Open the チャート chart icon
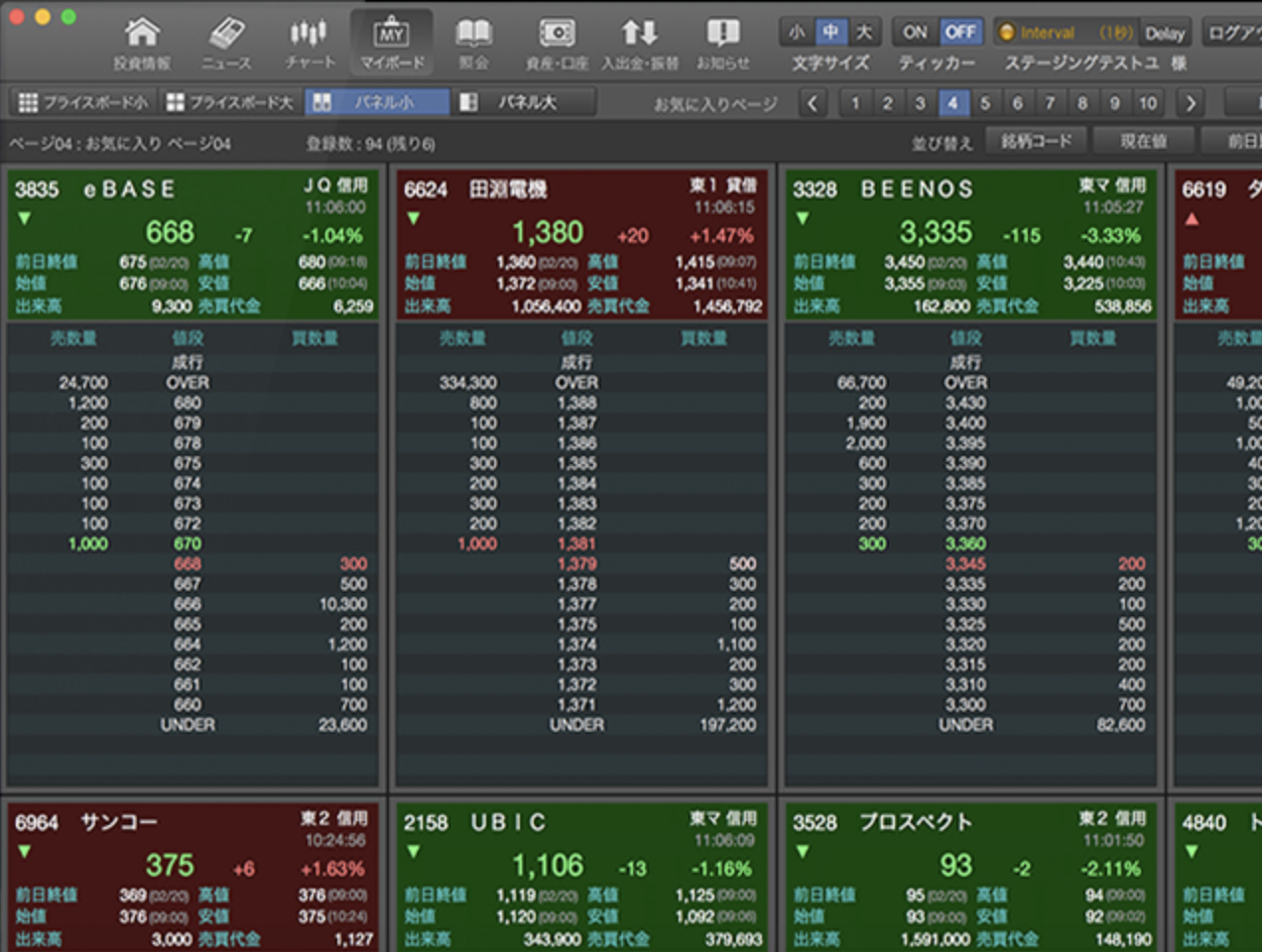The image size is (1262, 952). [x=310, y=43]
